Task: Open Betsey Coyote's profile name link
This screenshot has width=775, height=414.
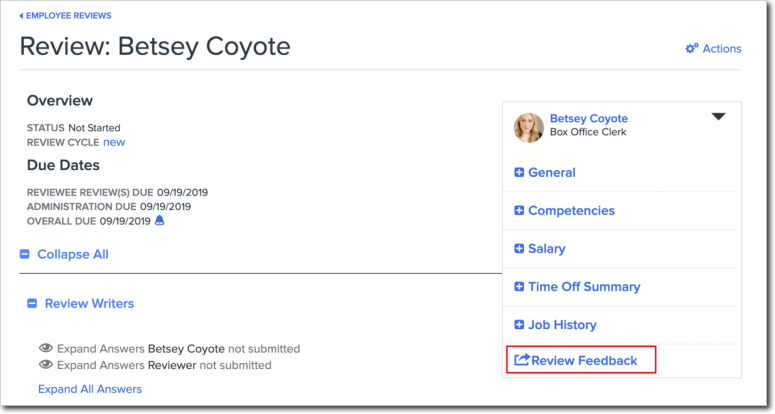Action: point(588,118)
